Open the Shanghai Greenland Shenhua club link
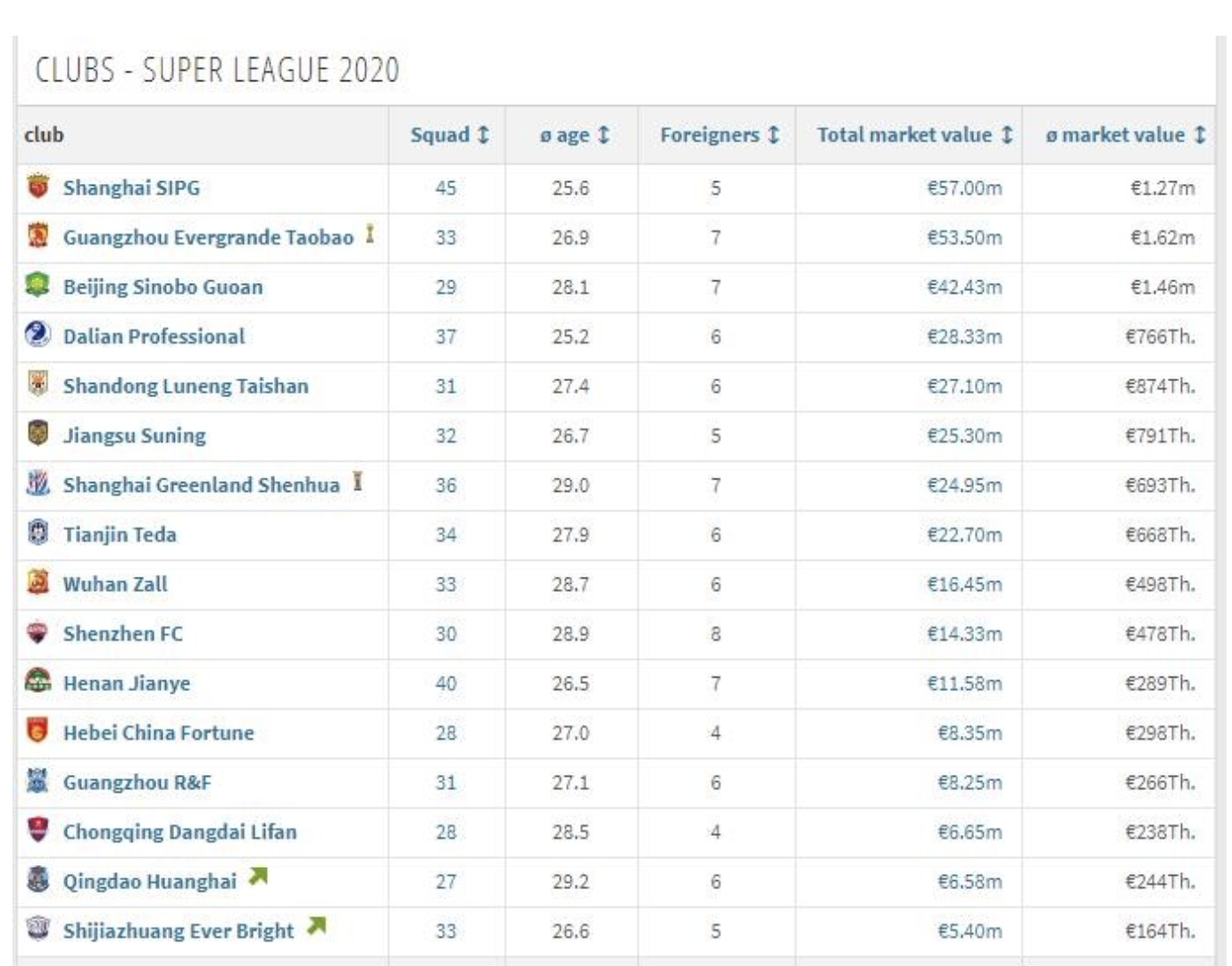The image size is (1232, 966). pyautogui.click(x=201, y=486)
